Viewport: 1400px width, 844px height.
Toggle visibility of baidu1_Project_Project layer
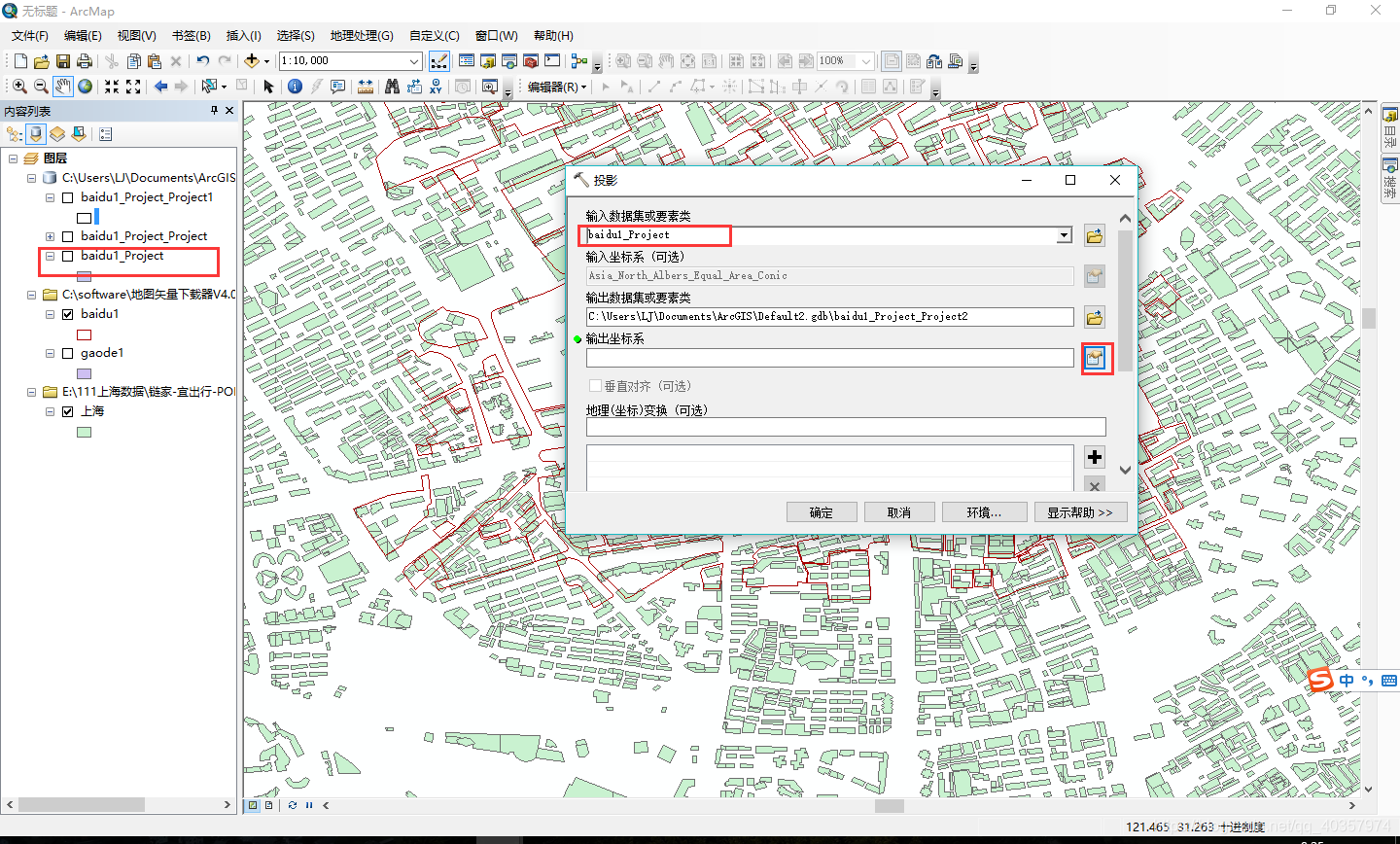[68, 236]
